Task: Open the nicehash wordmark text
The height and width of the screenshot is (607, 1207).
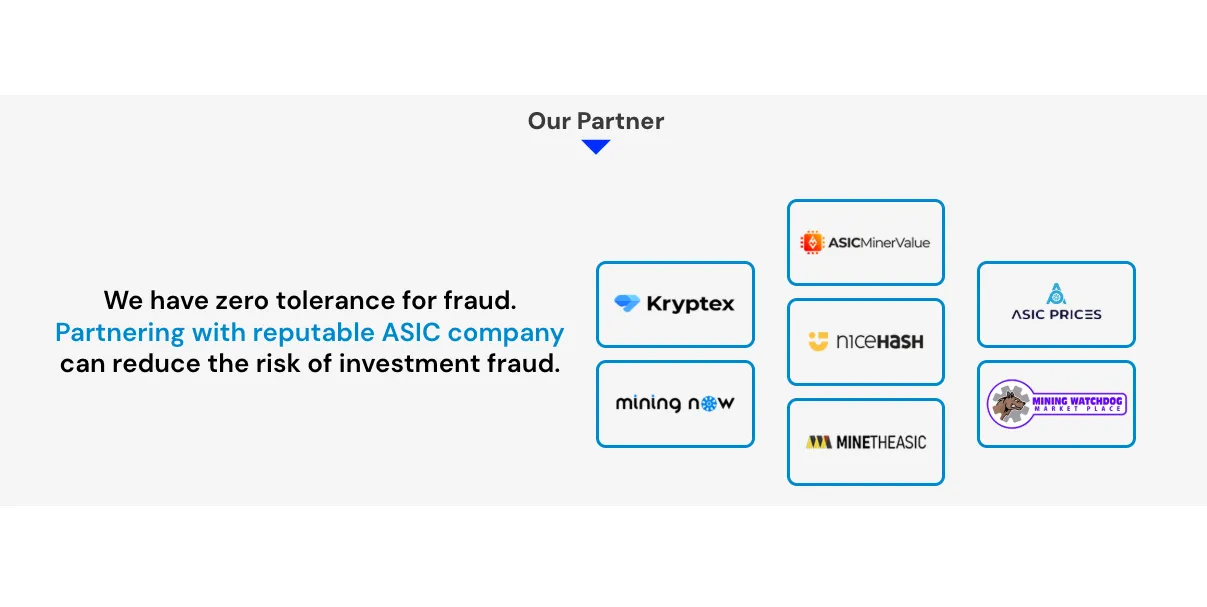Action: [879, 342]
